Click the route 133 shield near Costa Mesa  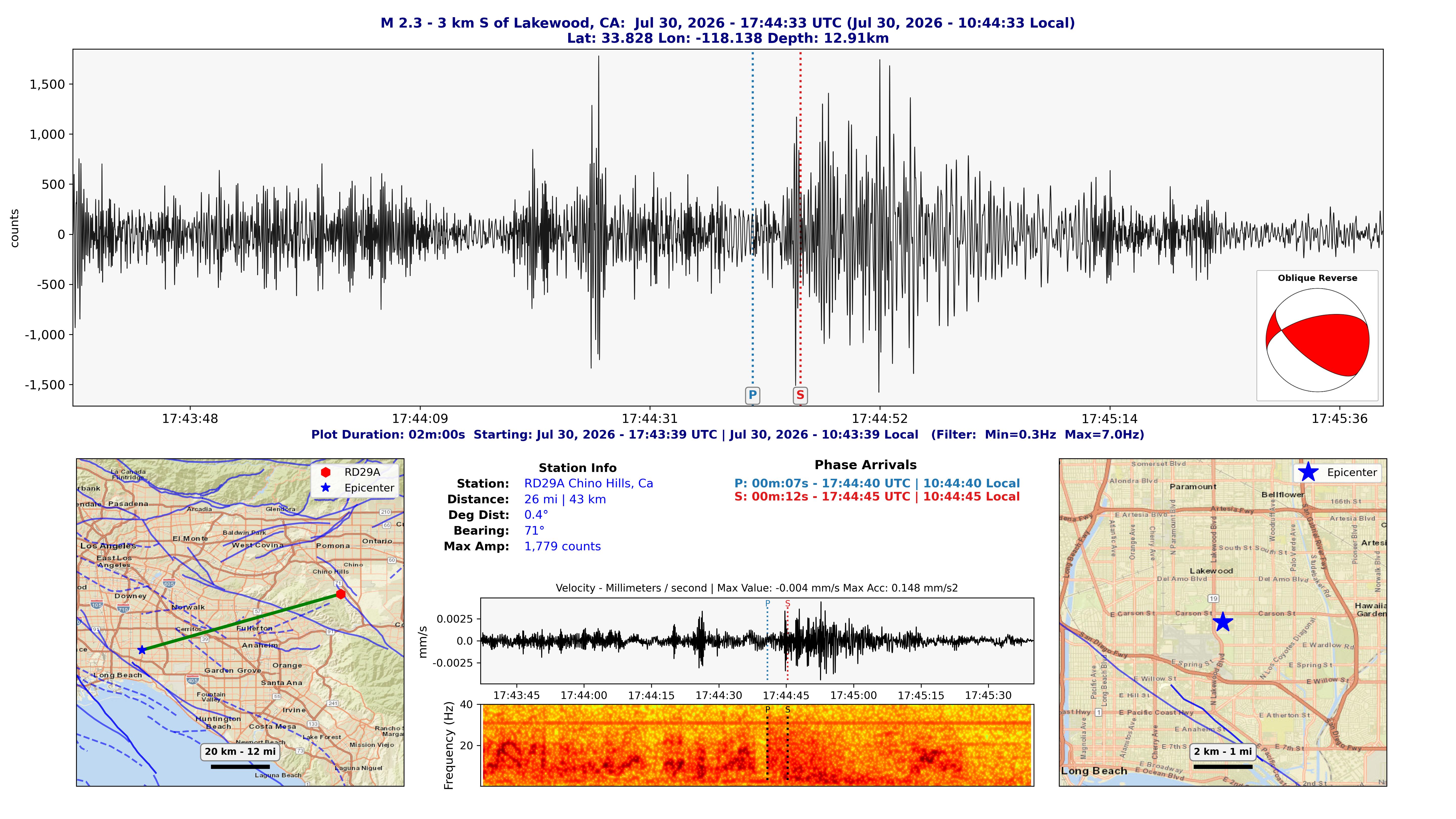[313, 724]
